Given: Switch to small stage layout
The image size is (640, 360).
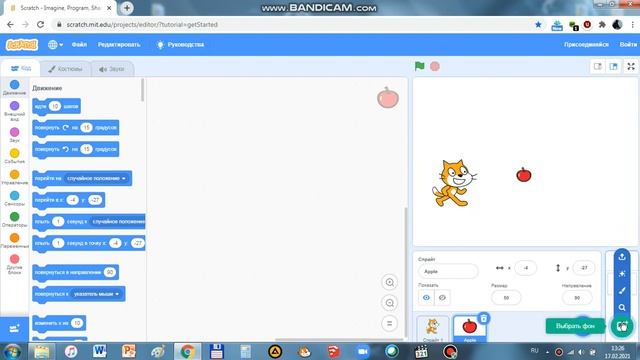Looking at the screenshot, I should point(598,66).
